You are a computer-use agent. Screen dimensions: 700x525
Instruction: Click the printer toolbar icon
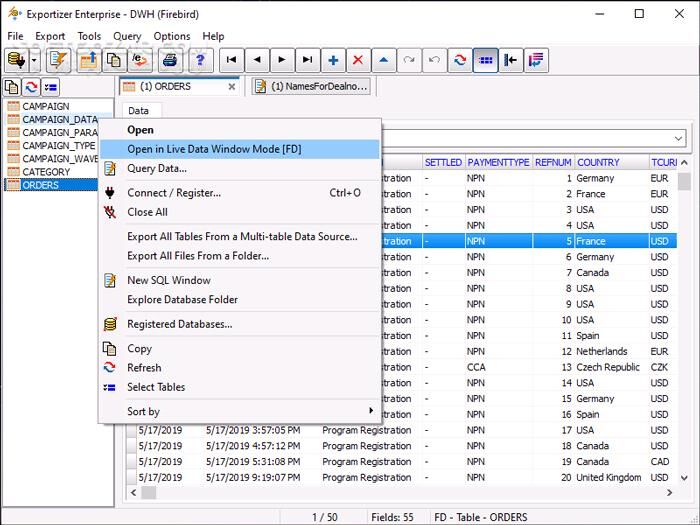click(170, 60)
